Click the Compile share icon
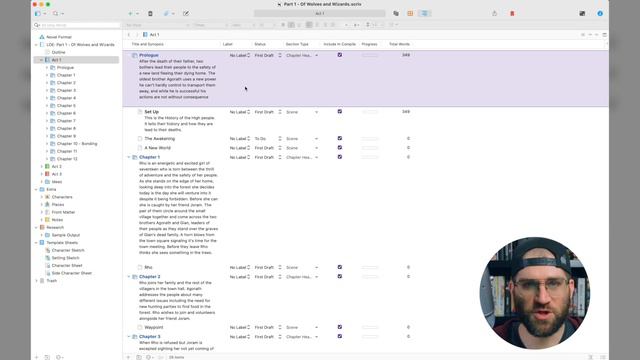640x360 pixels. [x=494, y=13]
